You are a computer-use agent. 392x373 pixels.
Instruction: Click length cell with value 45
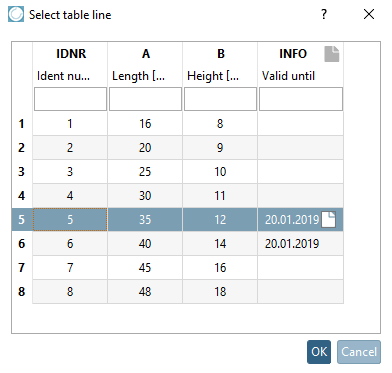tap(145, 268)
